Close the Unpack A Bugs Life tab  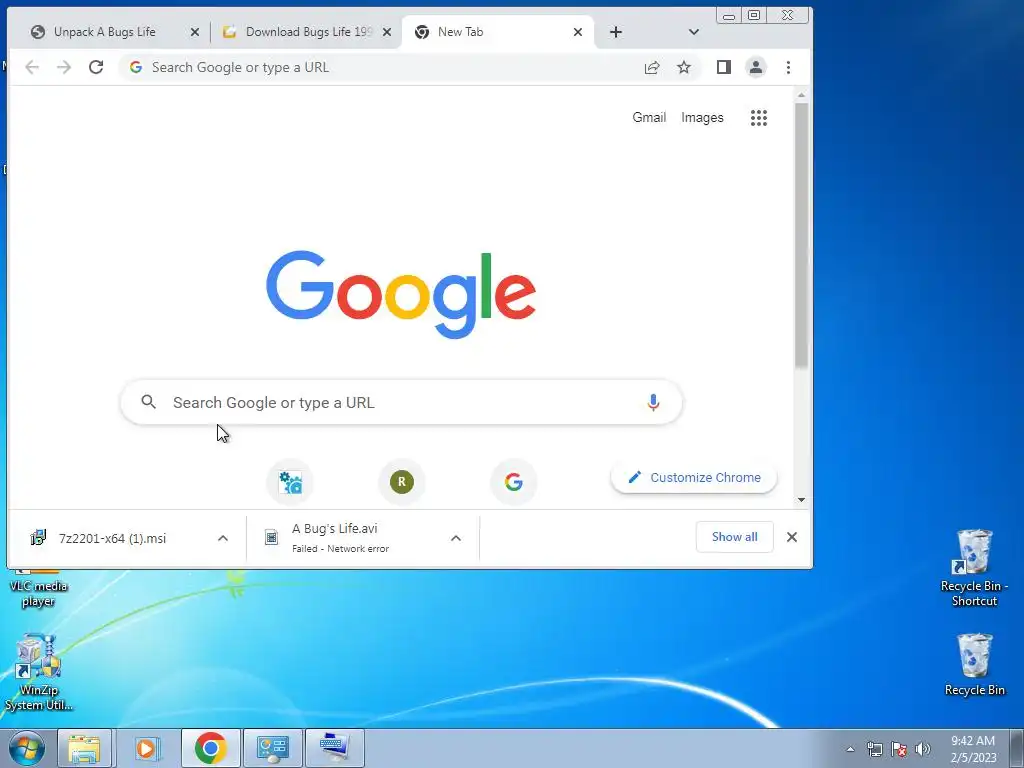(195, 32)
